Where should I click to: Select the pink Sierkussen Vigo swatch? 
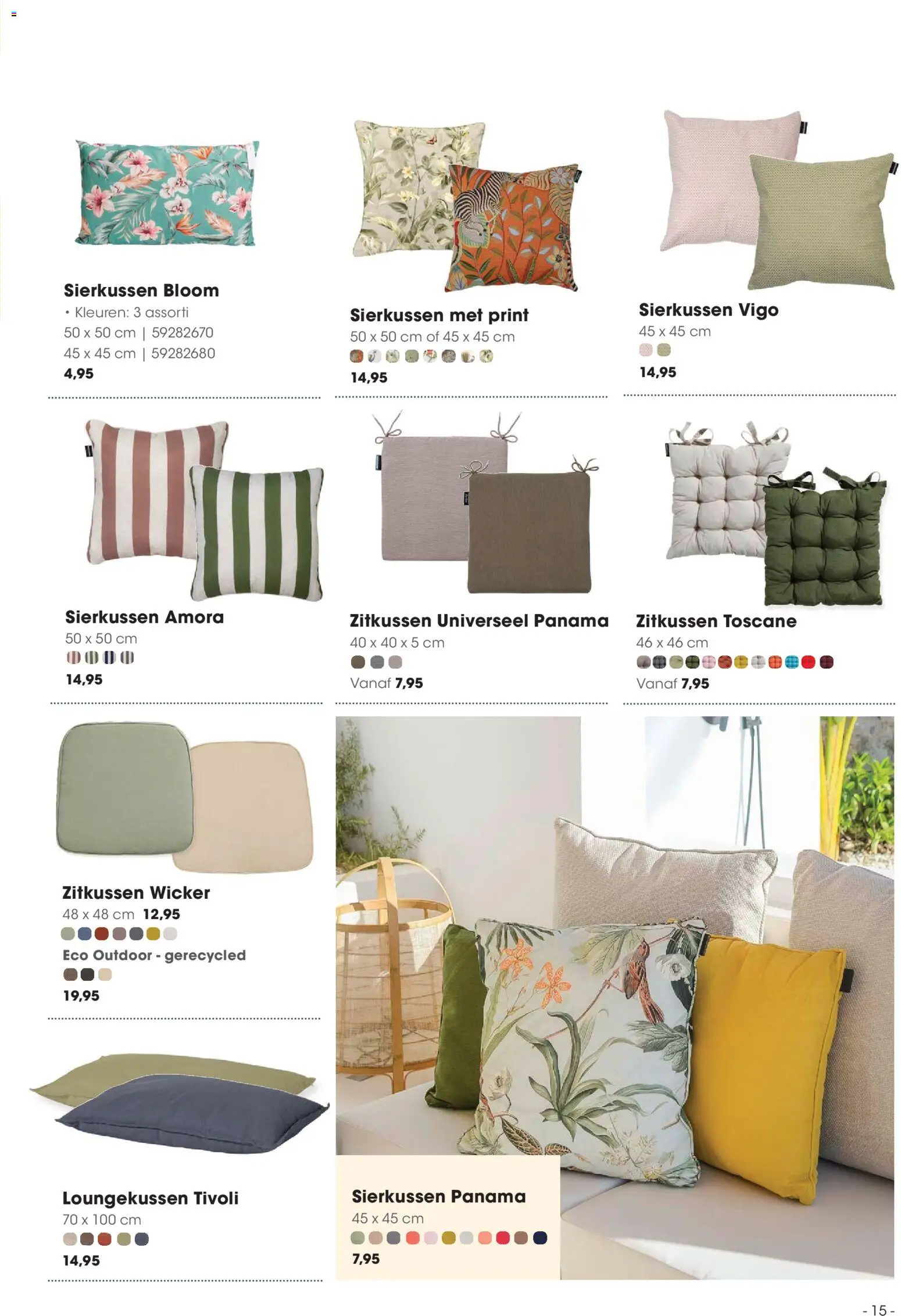coord(646,350)
